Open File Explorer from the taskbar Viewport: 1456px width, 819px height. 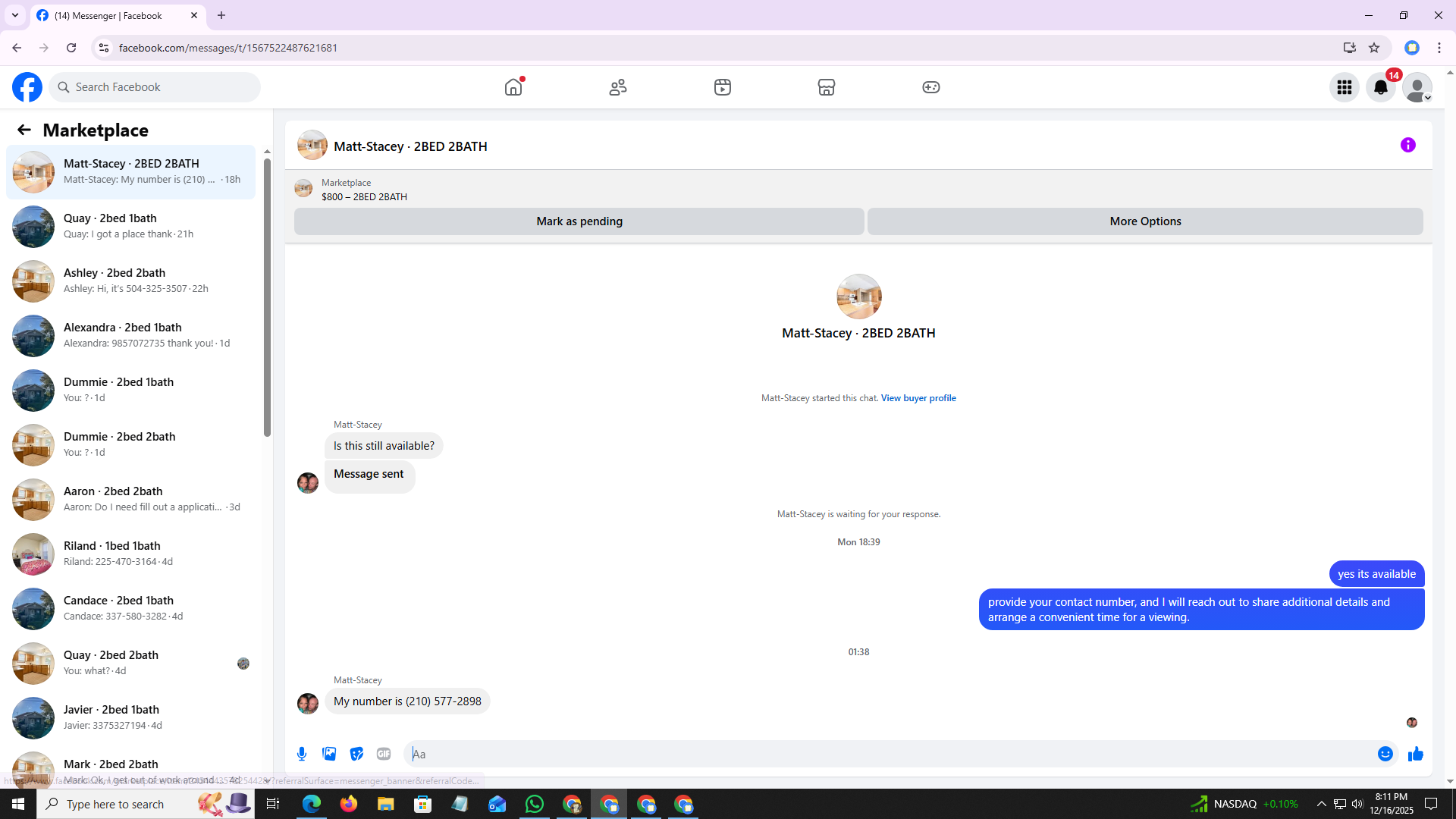coord(386,804)
